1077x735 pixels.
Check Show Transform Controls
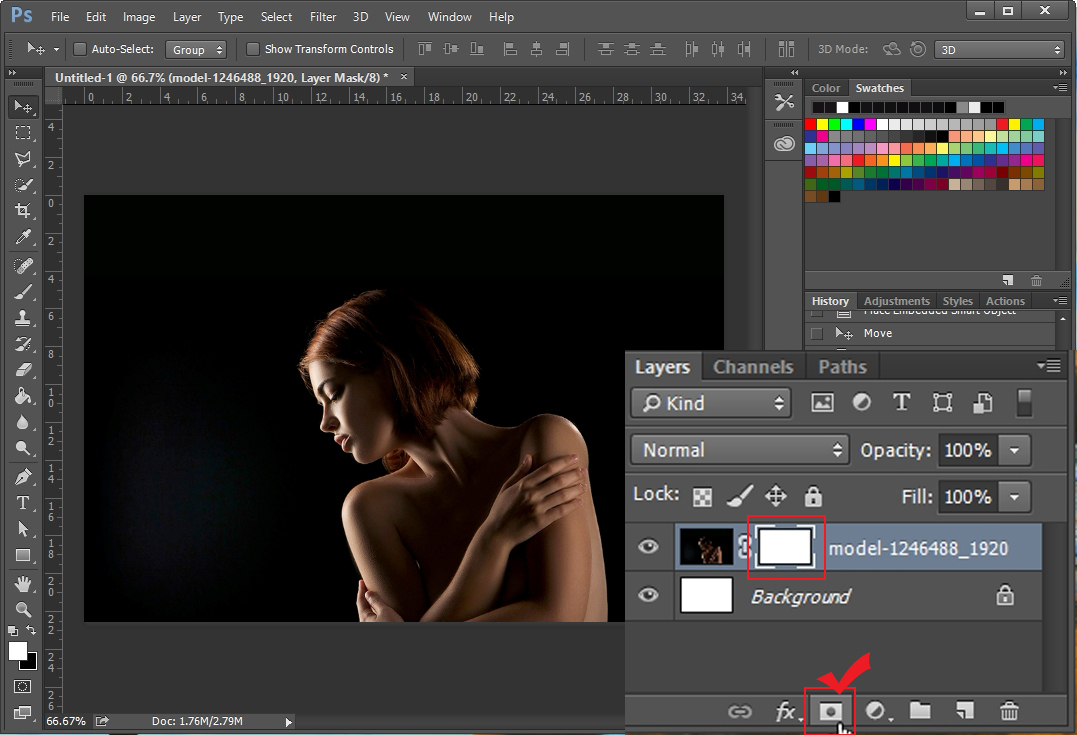253,49
